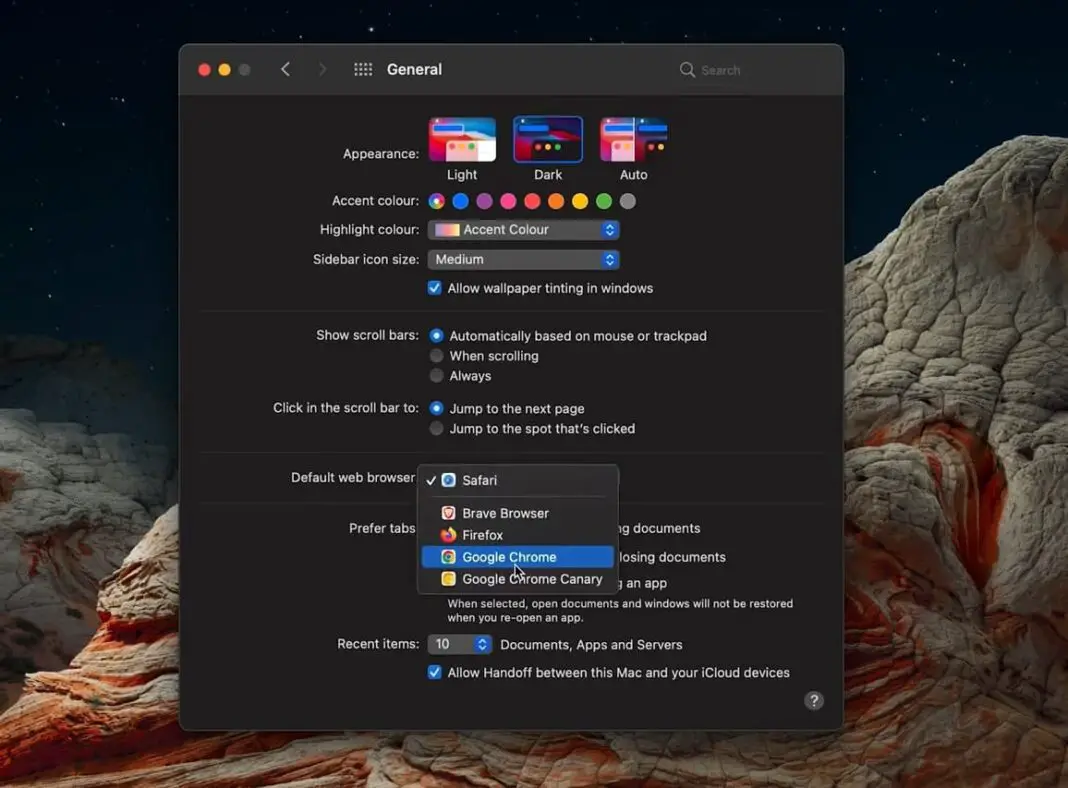Screen dimensions: 1068x788
Task: Click the Firefox icon in the list
Action: point(447,535)
